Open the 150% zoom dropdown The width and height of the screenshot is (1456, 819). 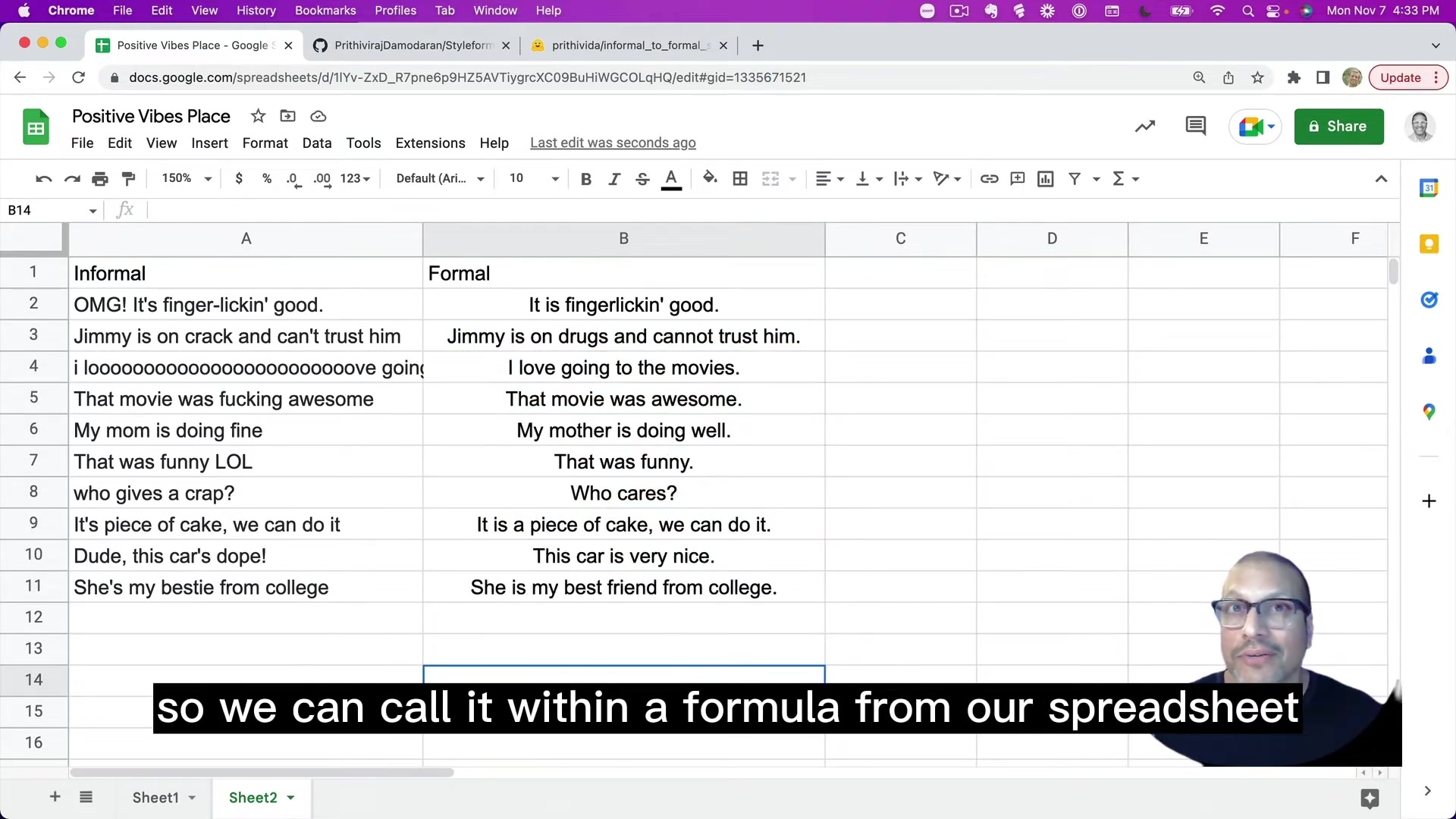click(186, 179)
